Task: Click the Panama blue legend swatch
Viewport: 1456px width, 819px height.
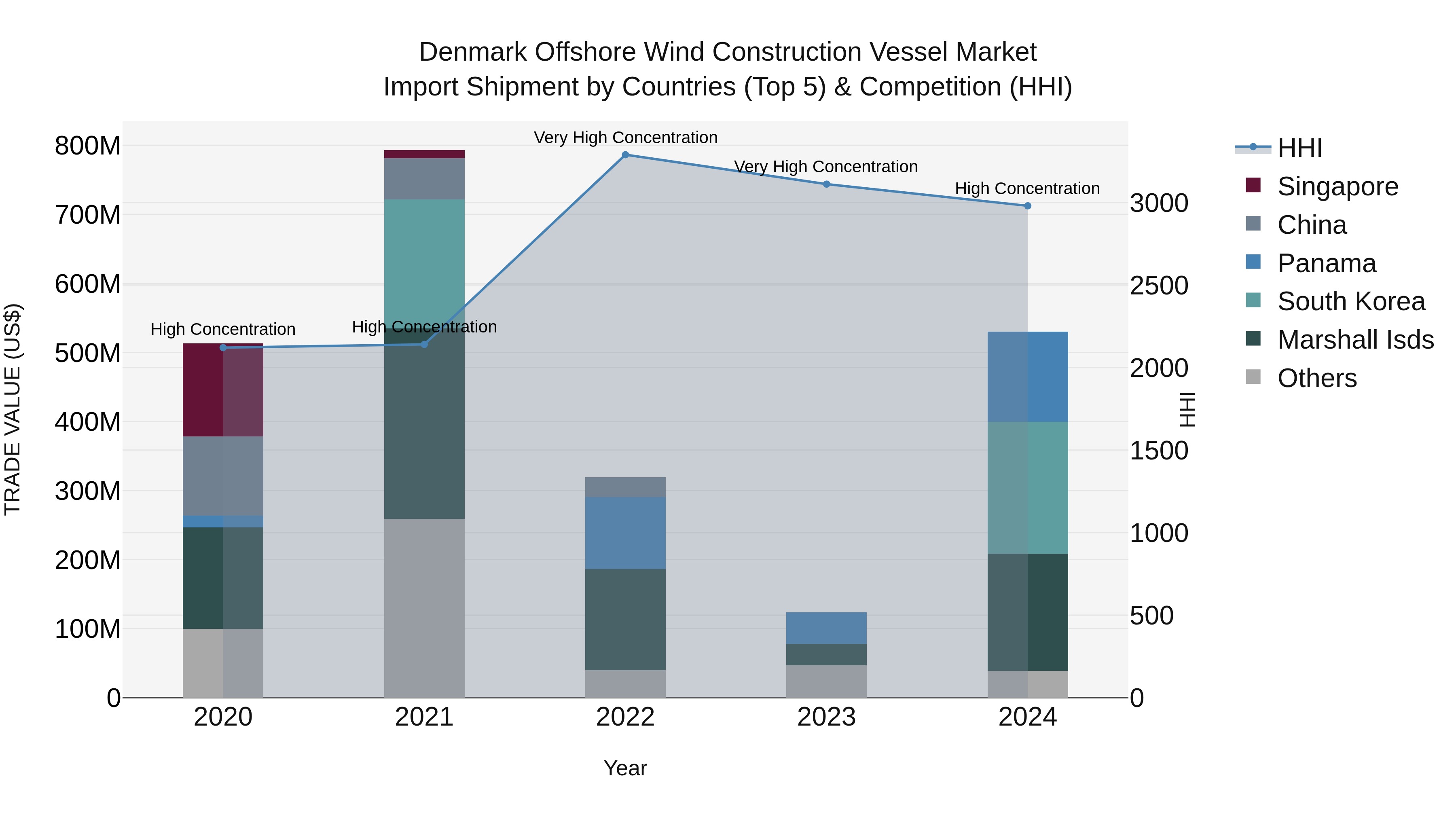Action: coord(1253,262)
